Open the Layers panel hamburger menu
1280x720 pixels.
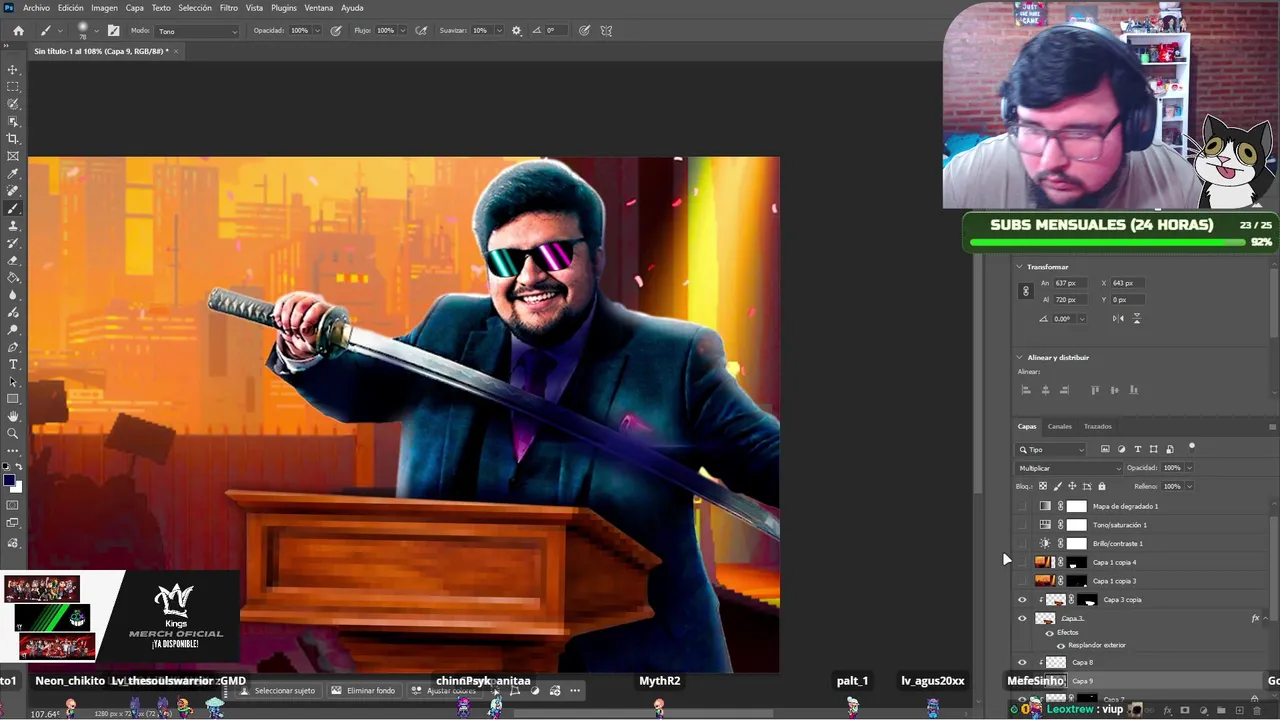pos(1272,427)
